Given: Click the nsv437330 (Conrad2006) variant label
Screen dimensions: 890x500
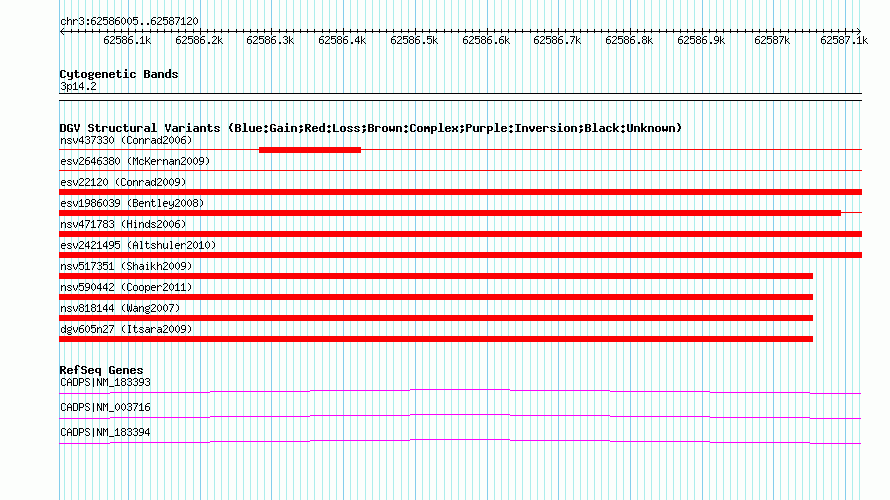Looking at the screenshot, I should (126, 140).
